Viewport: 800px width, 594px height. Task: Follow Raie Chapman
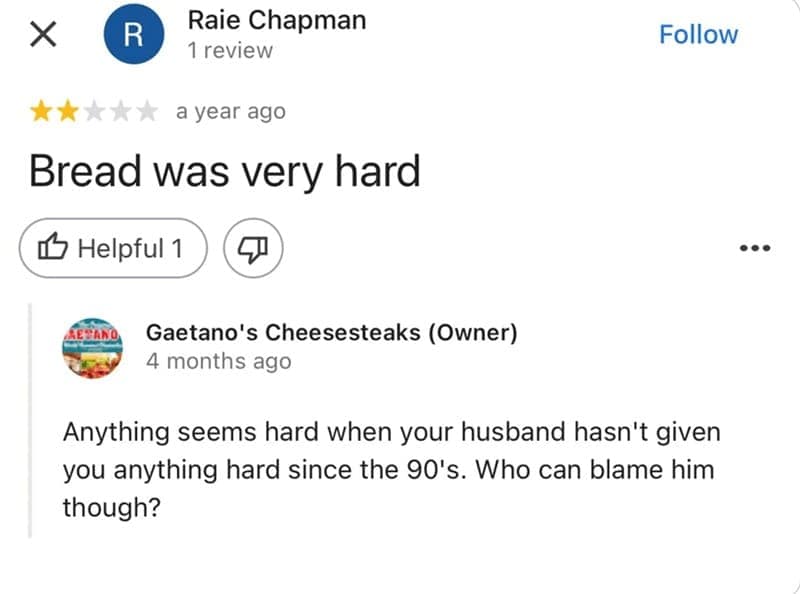click(698, 34)
